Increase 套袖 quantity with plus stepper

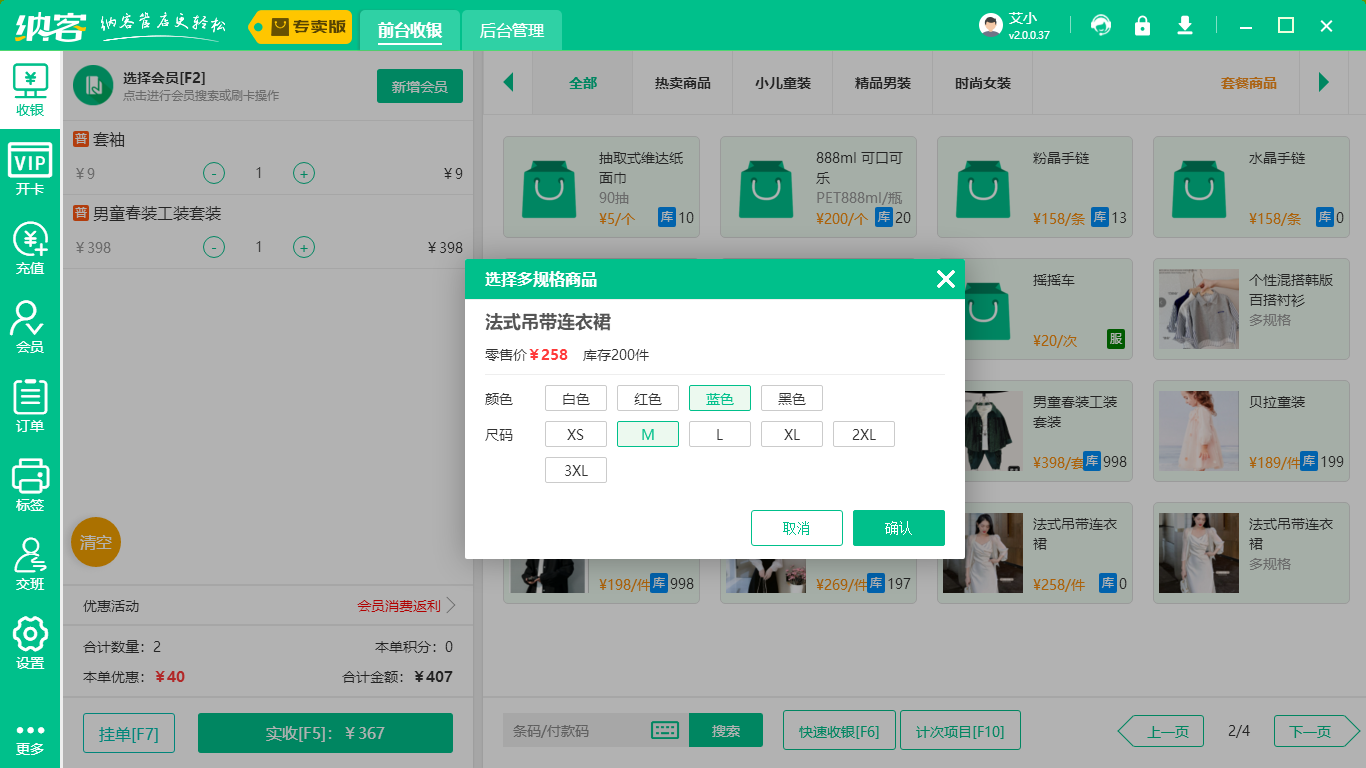(x=303, y=173)
